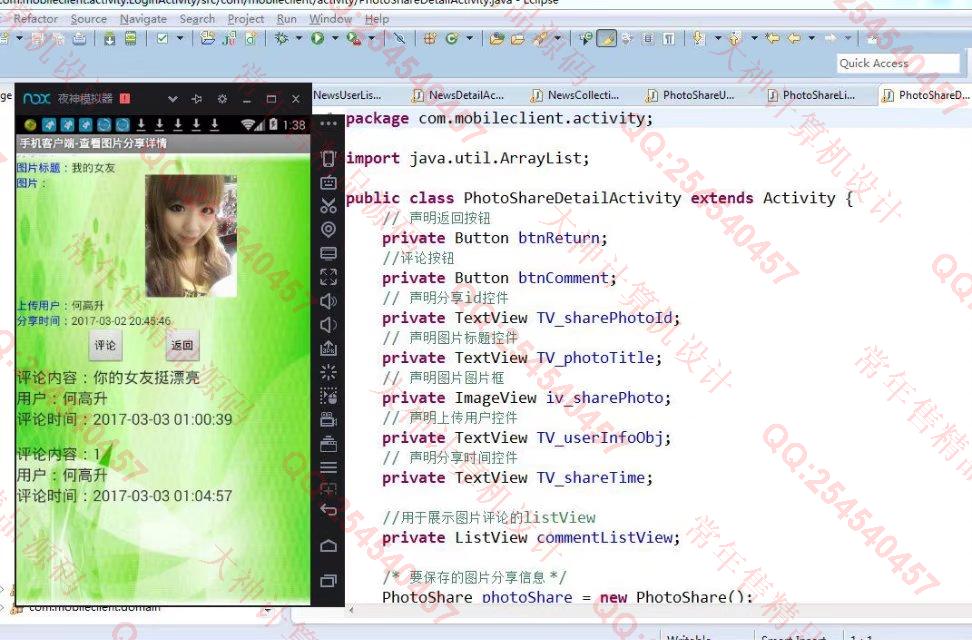972x640 pixels.
Task: Click the orange grid toolbar icon
Action: click(430, 39)
